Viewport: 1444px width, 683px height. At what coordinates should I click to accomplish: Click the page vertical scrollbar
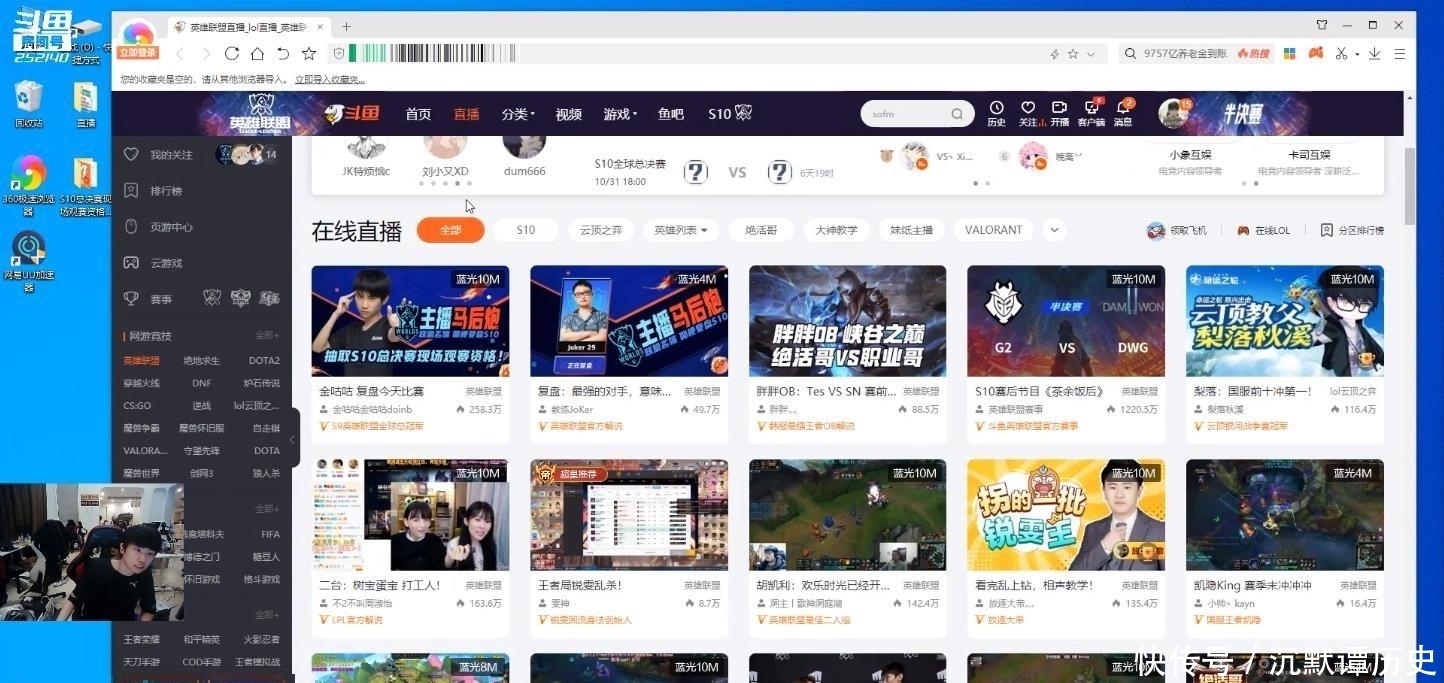pos(1410,187)
